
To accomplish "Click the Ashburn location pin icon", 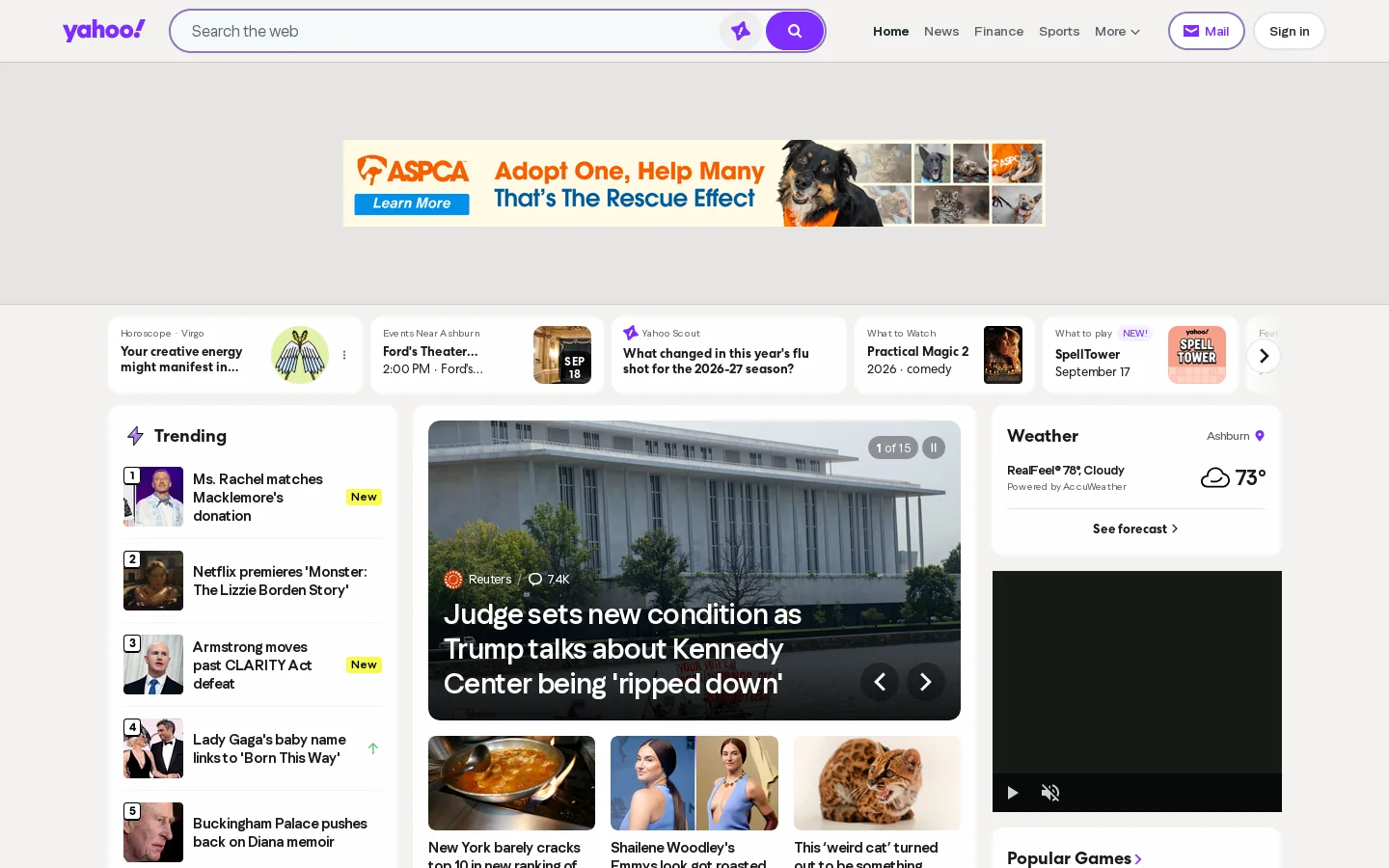I will [x=1260, y=436].
